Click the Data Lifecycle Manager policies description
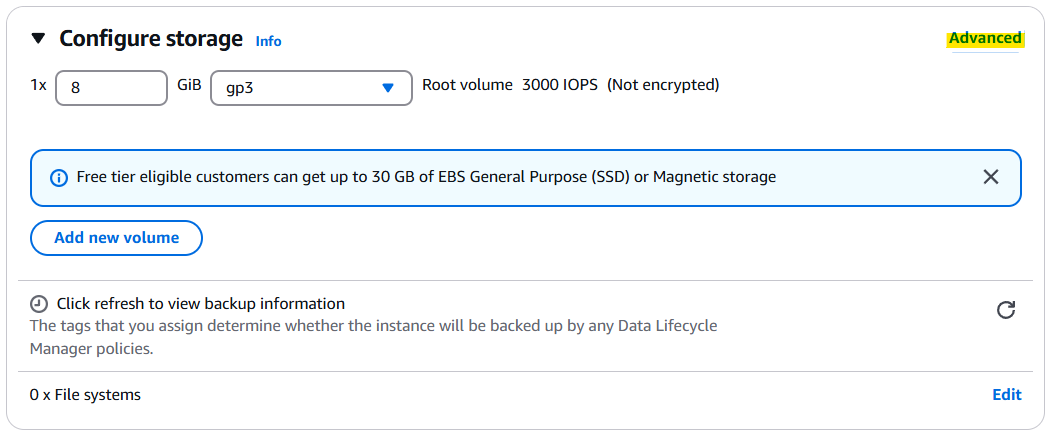 coord(374,337)
